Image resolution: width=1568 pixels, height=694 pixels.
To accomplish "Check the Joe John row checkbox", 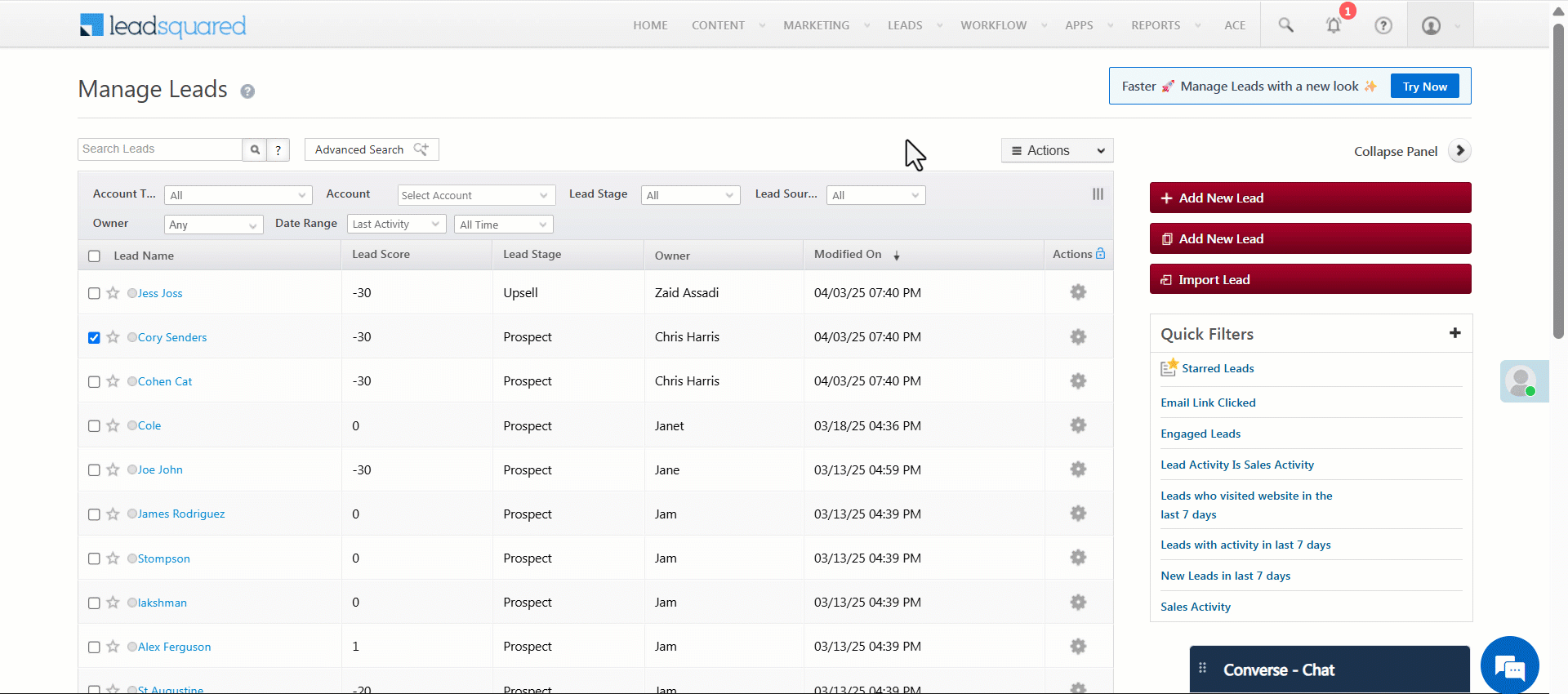I will pyautogui.click(x=94, y=470).
